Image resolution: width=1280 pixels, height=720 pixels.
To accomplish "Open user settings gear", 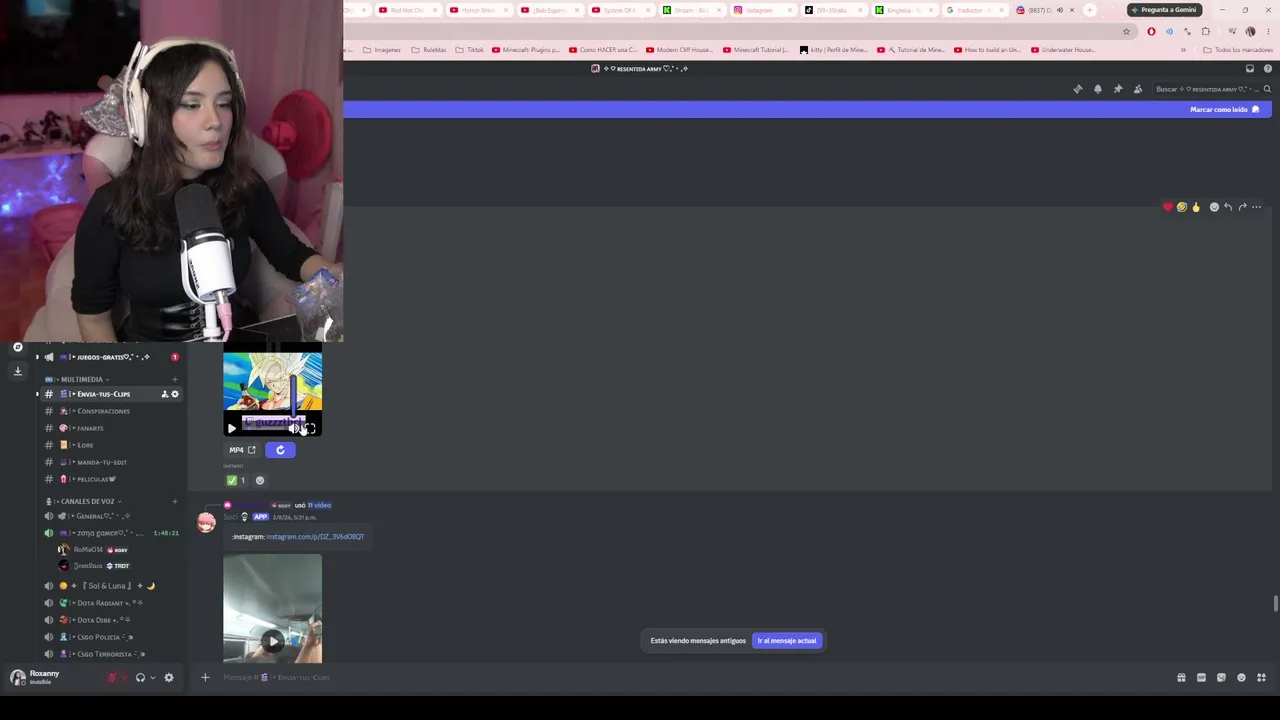I will (168, 678).
